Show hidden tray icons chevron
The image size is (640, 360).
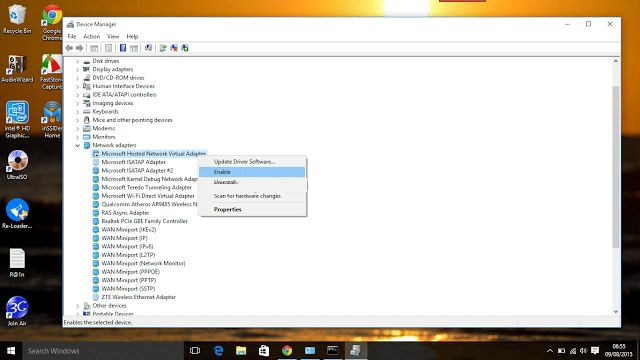pyautogui.click(x=550, y=351)
